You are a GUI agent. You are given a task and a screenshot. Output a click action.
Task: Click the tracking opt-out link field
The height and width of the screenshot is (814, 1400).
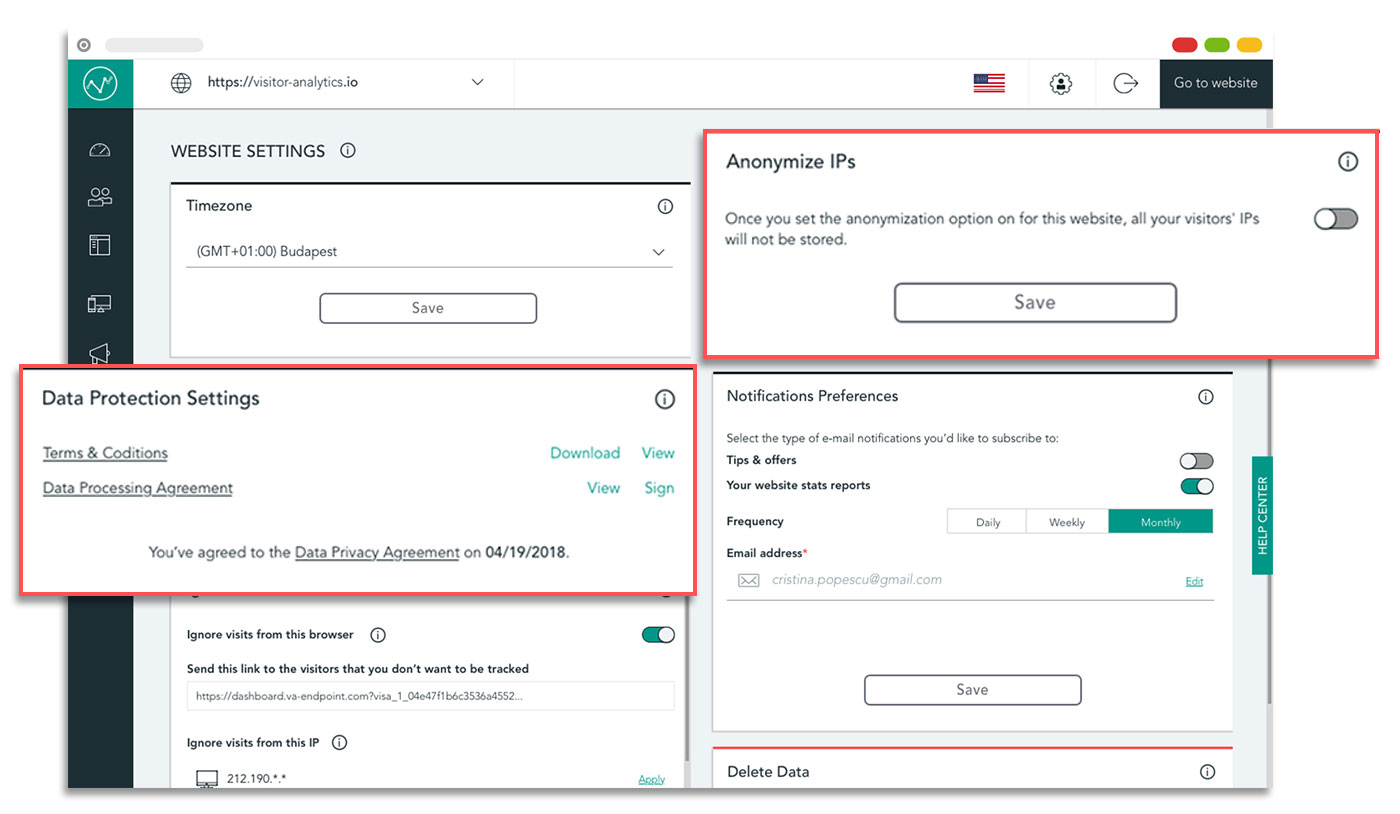pos(430,696)
